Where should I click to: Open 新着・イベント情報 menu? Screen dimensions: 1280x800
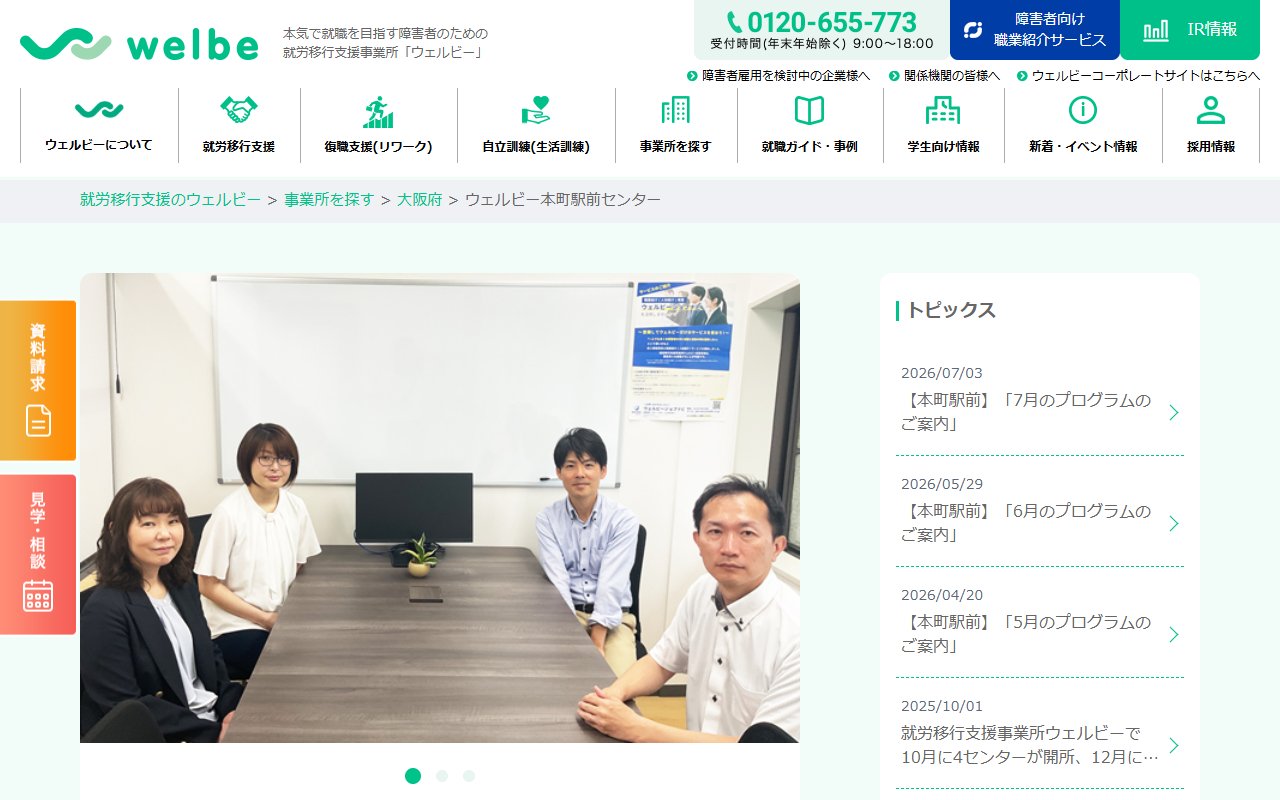coord(1083,125)
